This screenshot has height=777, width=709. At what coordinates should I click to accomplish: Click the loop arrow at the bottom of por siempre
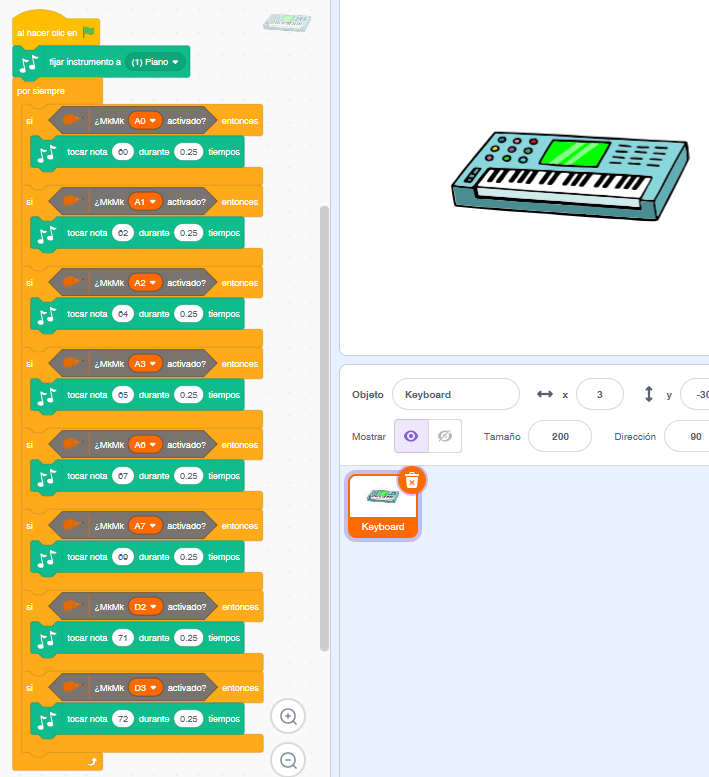point(92,762)
